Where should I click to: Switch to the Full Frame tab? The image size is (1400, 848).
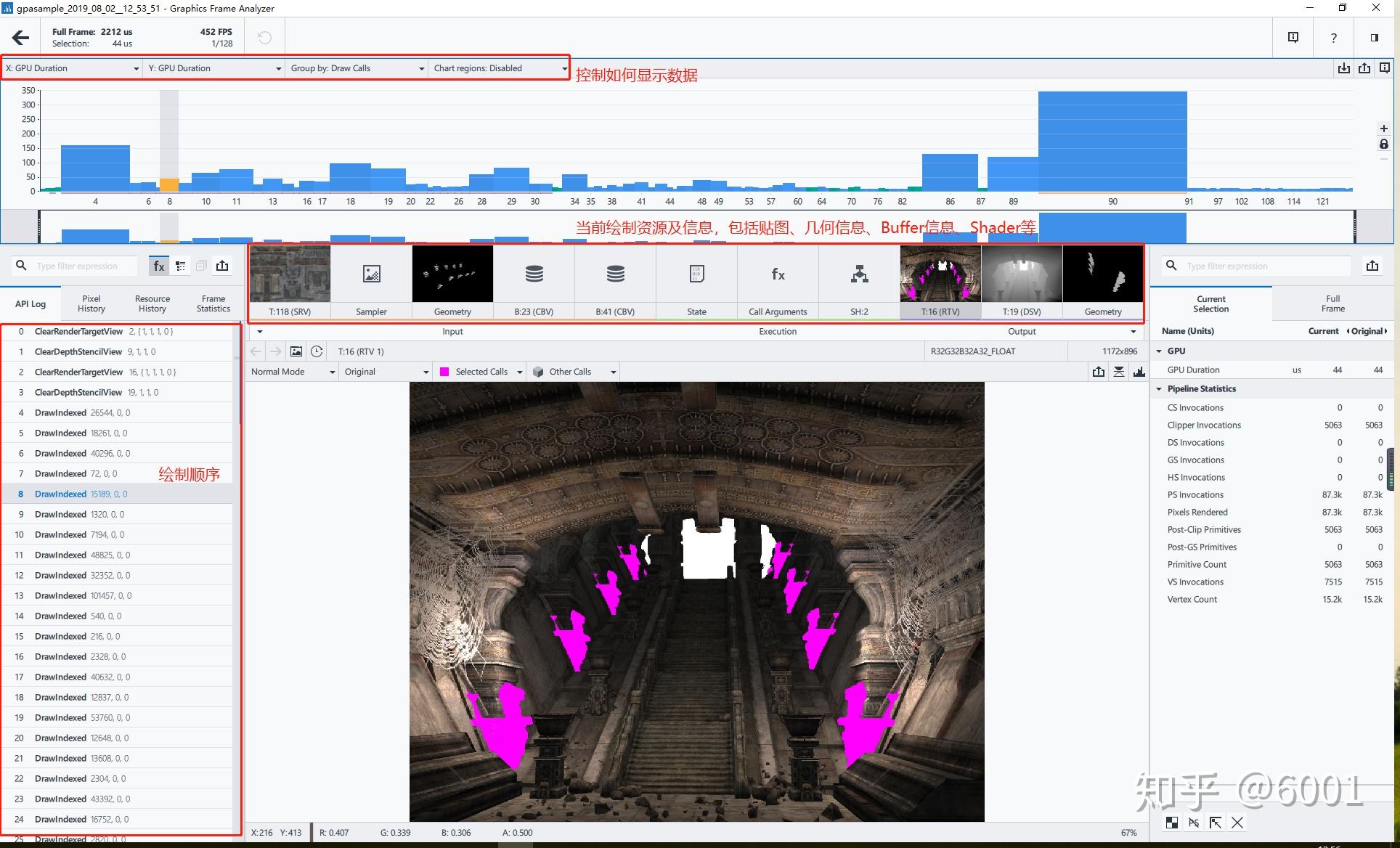pyautogui.click(x=1332, y=303)
